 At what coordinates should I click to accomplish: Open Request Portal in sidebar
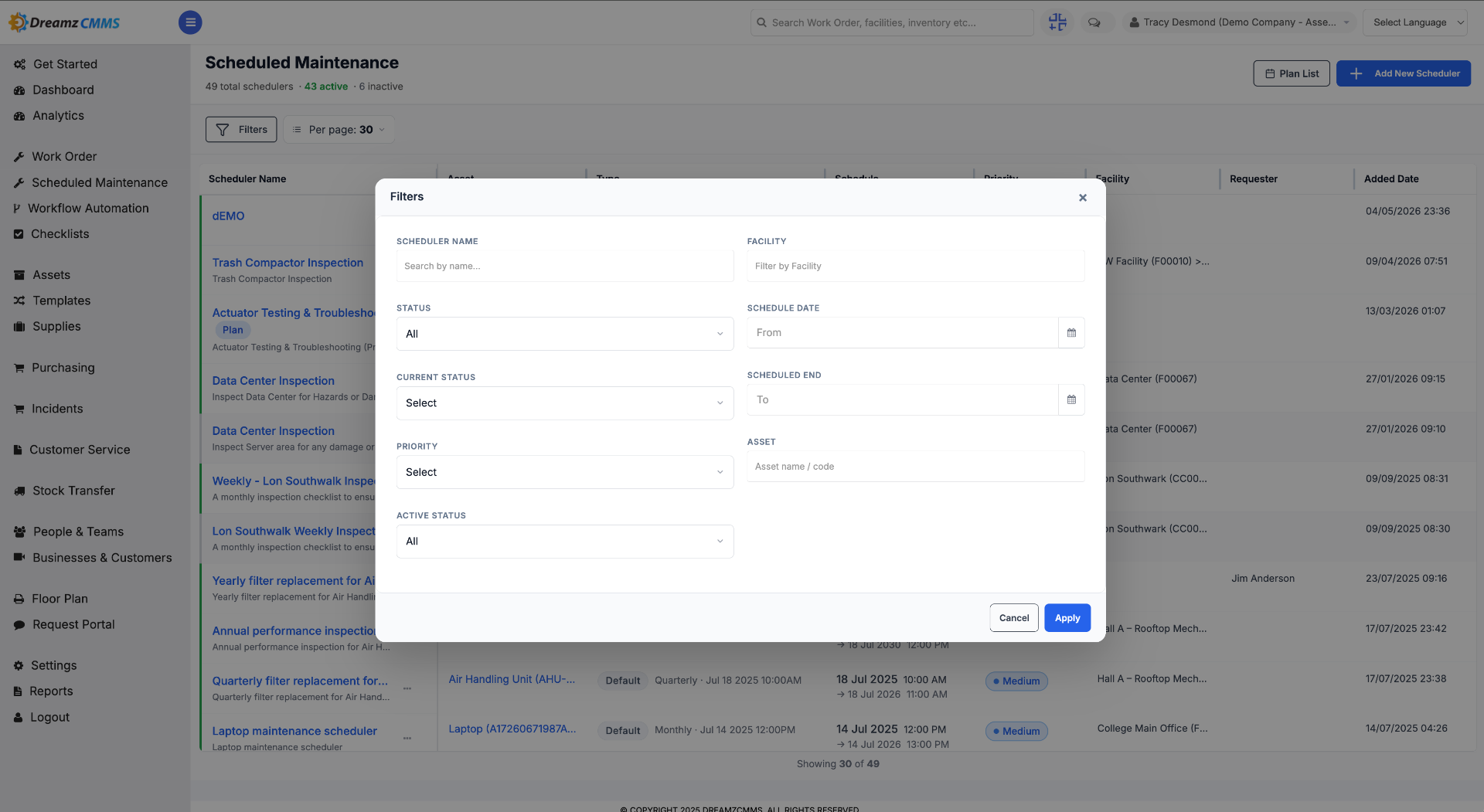point(73,624)
